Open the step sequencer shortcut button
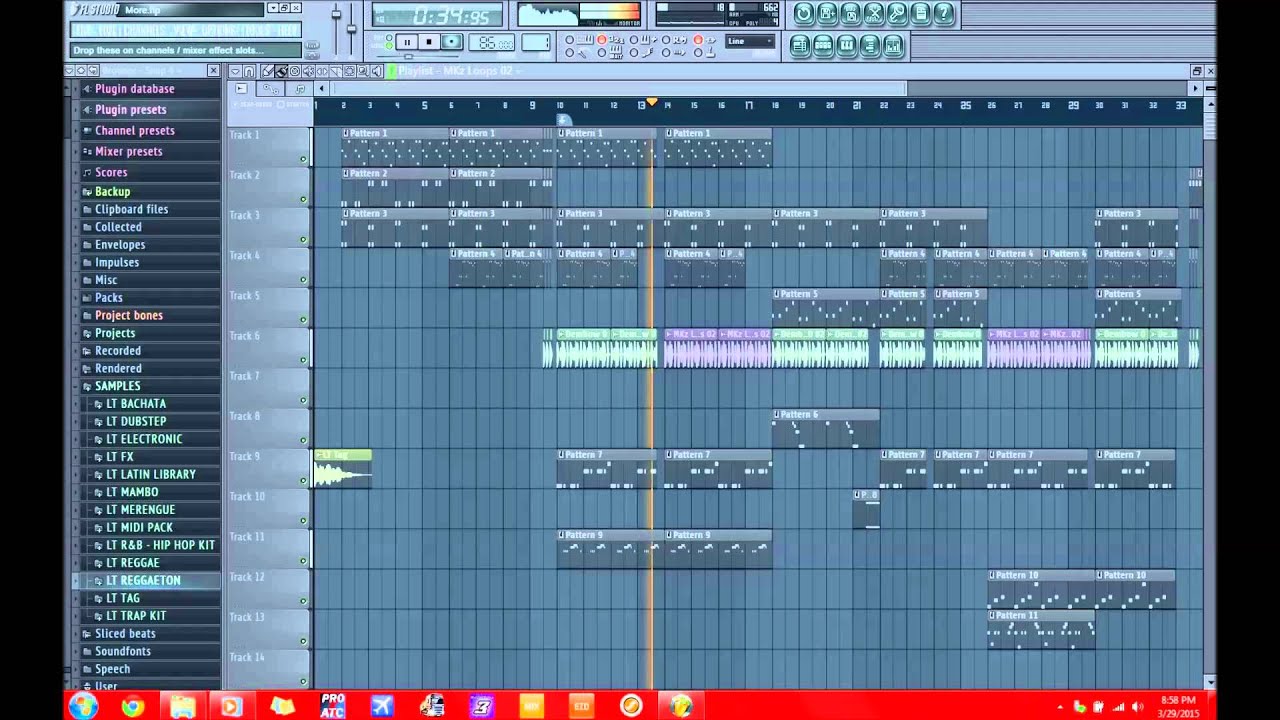This screenshot has width=1280, height=720. pos(823,45)
